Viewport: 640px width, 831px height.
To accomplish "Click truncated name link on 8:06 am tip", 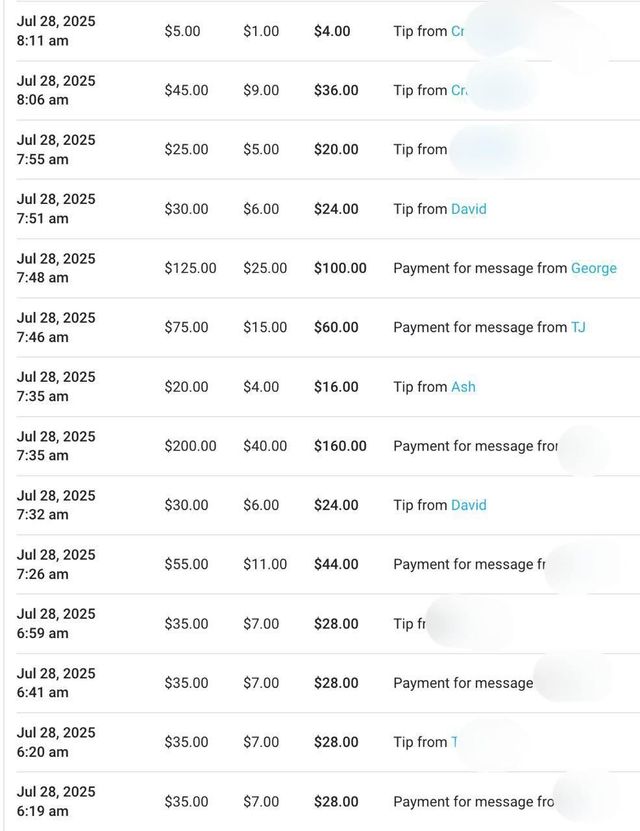I will pos(458,90).
